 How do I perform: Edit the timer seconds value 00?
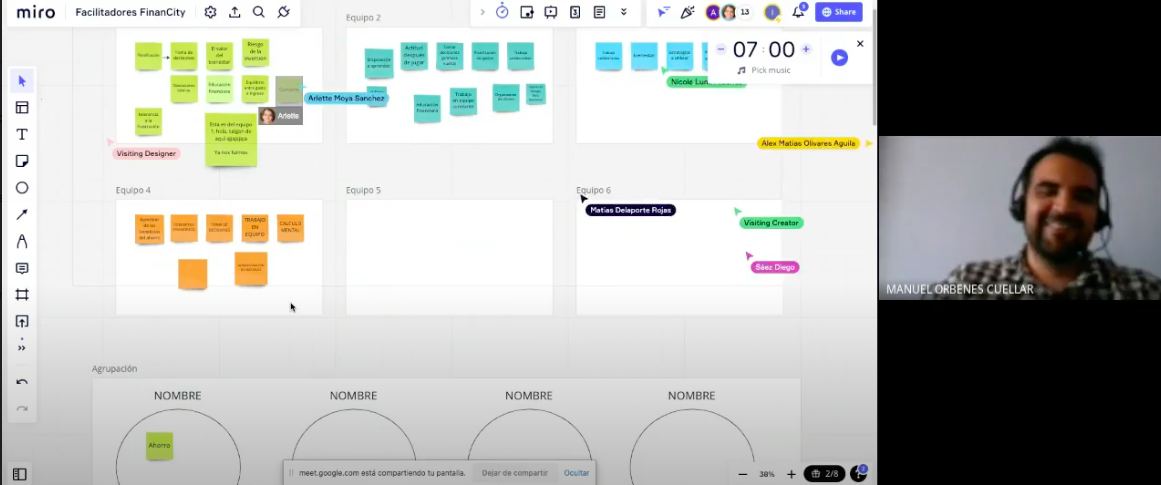point(781,50)
